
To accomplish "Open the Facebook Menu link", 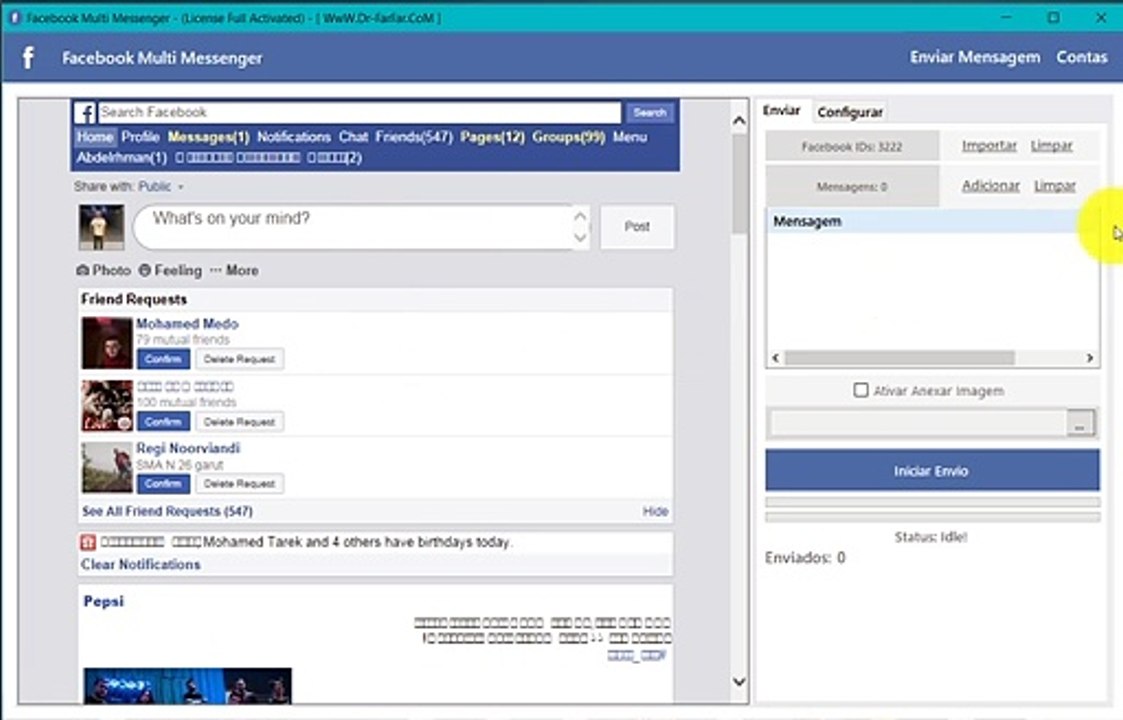I will click(x=630, y=137).
